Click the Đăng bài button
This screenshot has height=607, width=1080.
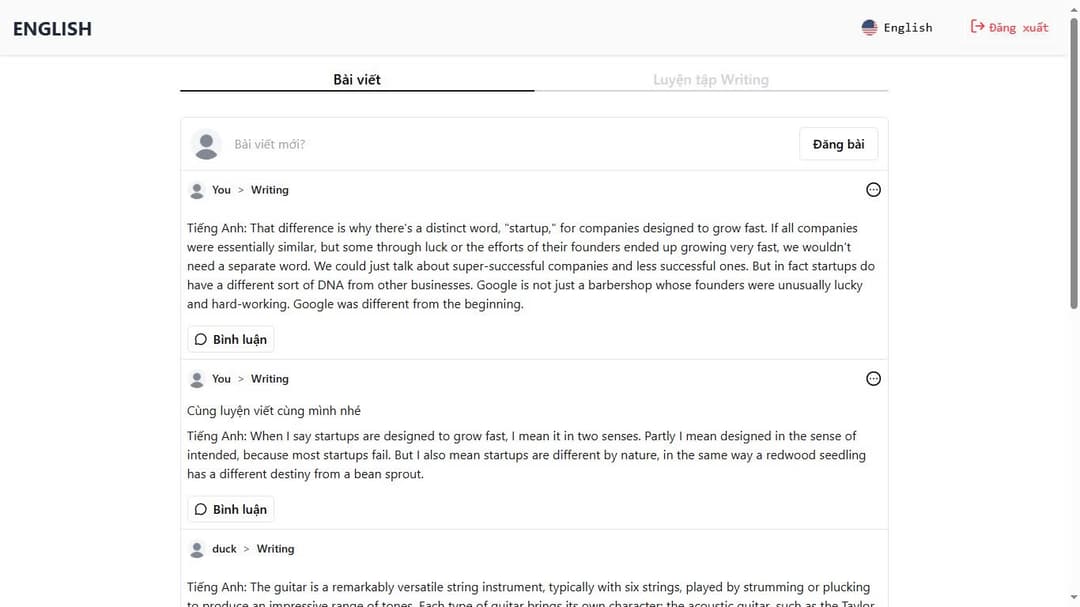838,144
